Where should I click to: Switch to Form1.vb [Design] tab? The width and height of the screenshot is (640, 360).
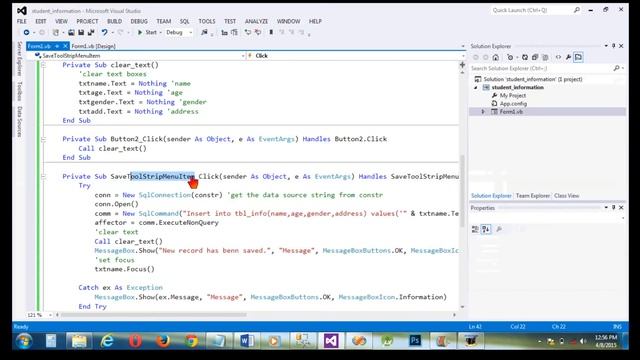coord(93,46)
